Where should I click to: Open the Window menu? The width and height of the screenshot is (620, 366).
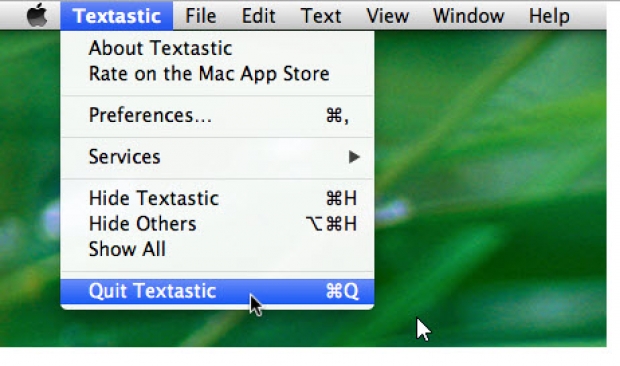[x=469, y=16]
